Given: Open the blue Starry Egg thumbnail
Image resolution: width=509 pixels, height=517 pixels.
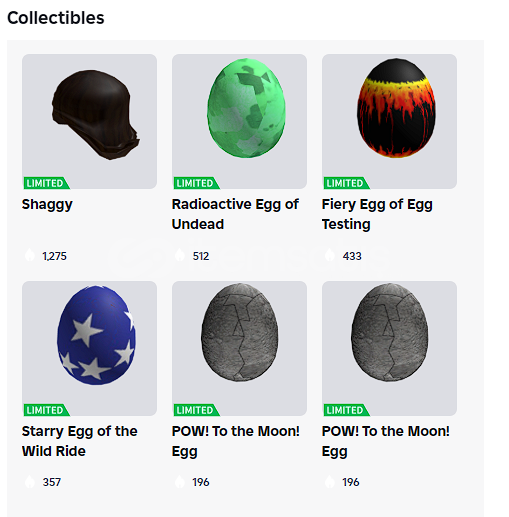Looking at the screenshot, I should click(x=89, y=348).
